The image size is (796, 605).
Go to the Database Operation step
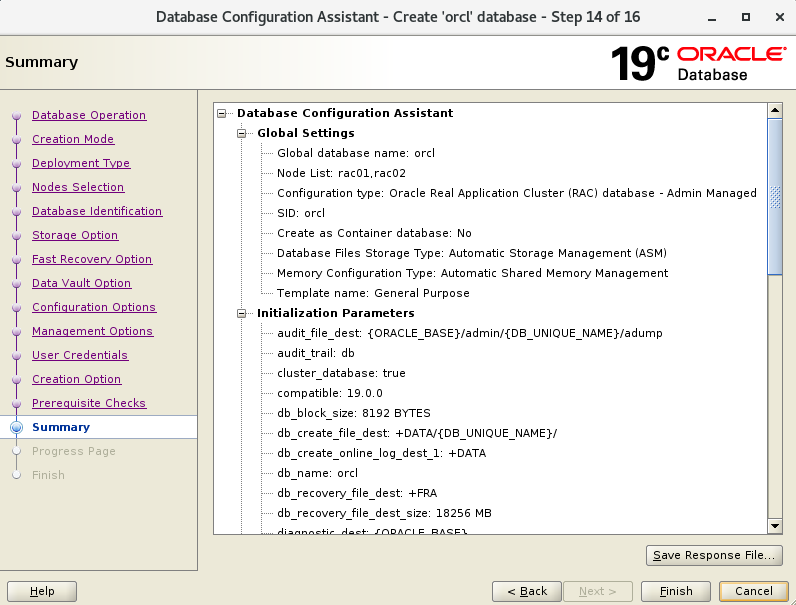coord(89,115)
